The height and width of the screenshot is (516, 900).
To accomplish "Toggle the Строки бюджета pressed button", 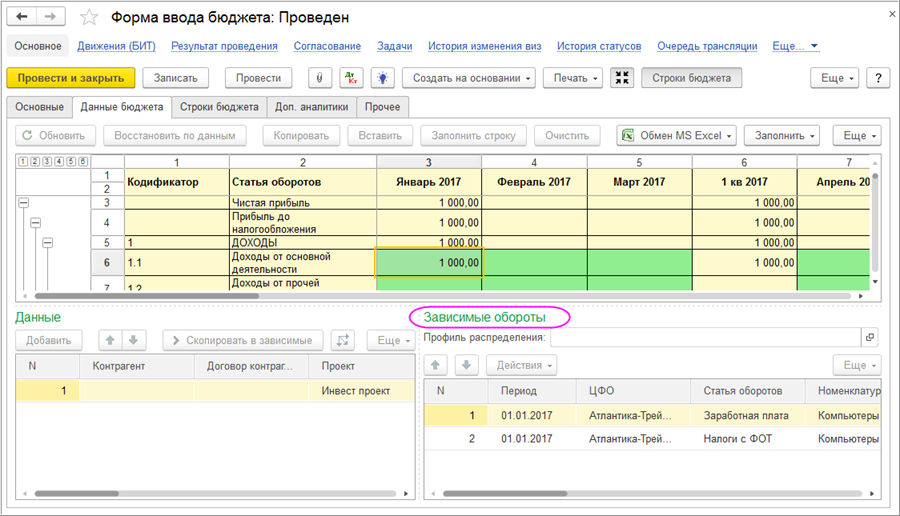I will [692, 78].
